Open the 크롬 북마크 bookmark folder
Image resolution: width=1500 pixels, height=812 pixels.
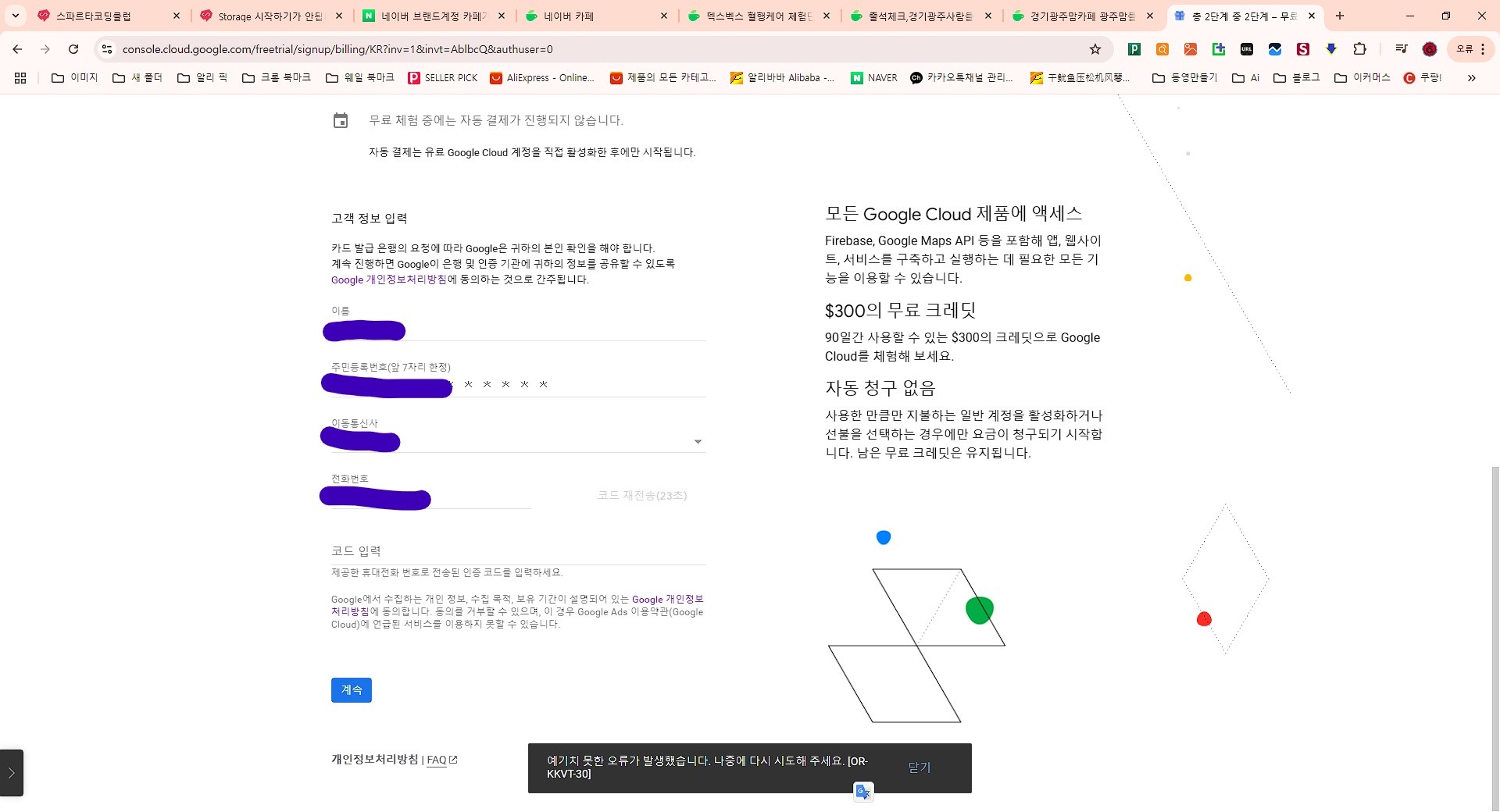pos(277,78)
